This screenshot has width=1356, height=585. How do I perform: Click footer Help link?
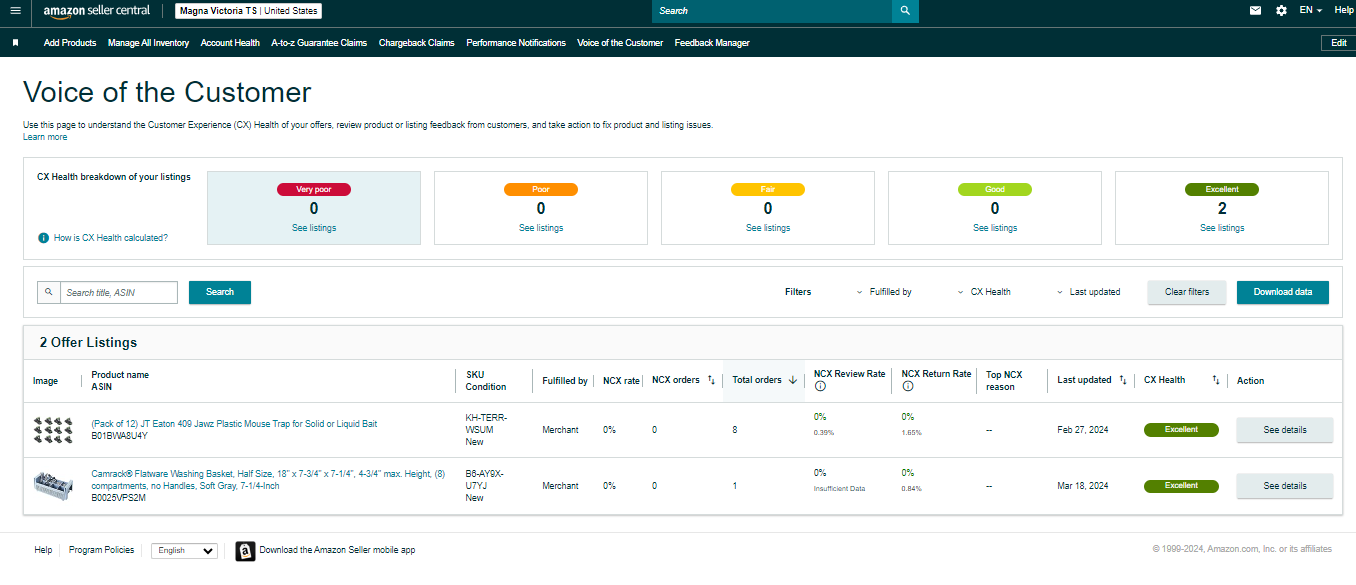click(43, 550)
